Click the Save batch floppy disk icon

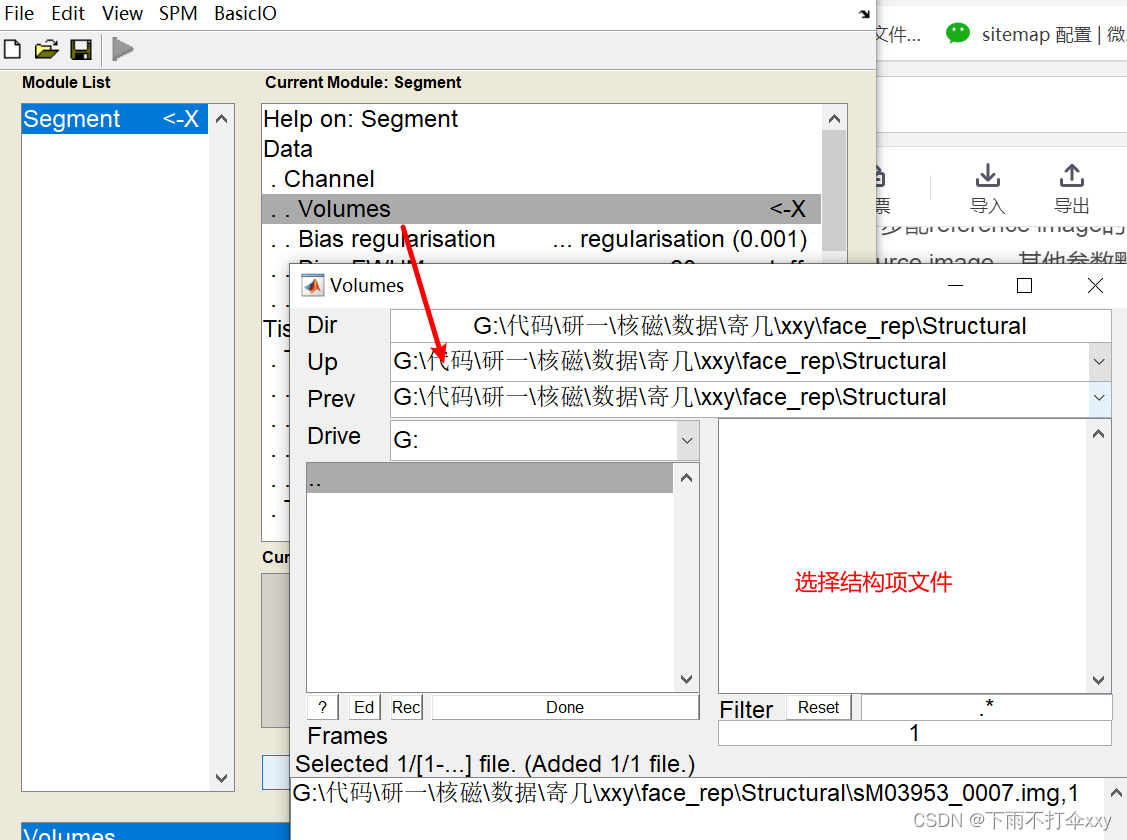tap(80, 50)
